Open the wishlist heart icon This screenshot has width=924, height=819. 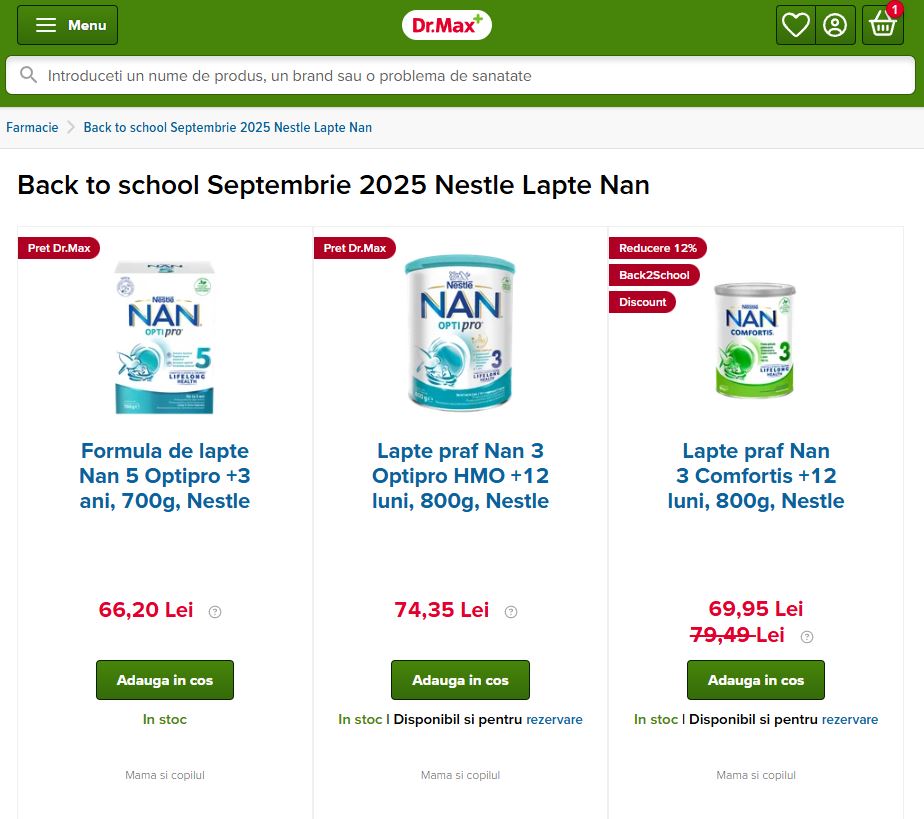tap(796, 25)
